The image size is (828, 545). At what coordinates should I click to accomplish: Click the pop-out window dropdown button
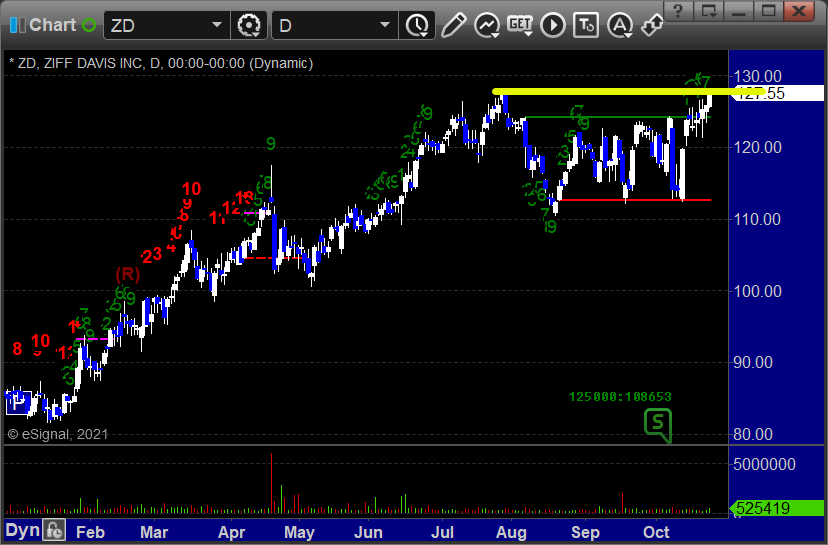coord(708,11)
